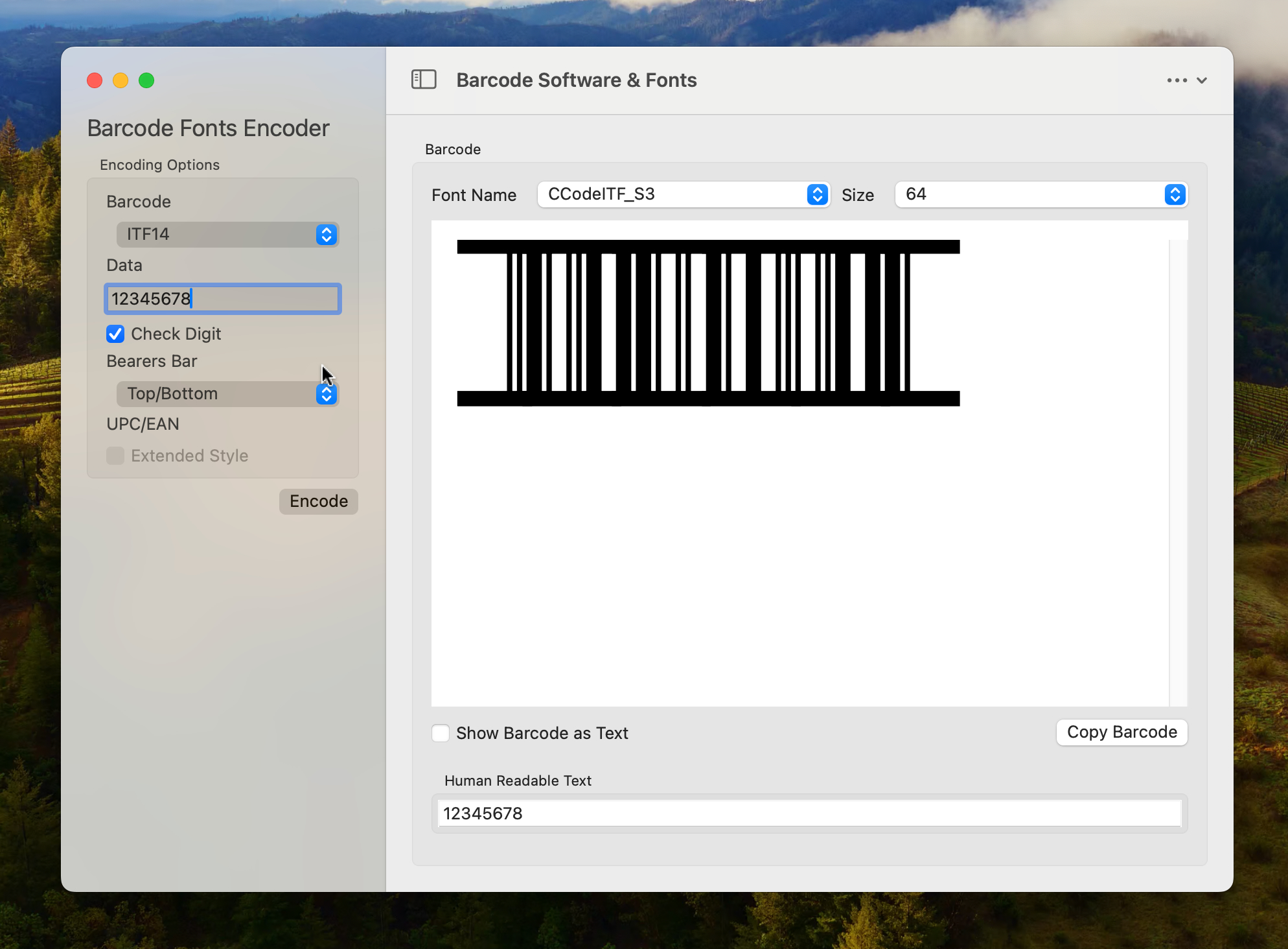The image size is (1288, 949).
Task: Click the Font Name stepper arrows
Action: tap(817, 194)
